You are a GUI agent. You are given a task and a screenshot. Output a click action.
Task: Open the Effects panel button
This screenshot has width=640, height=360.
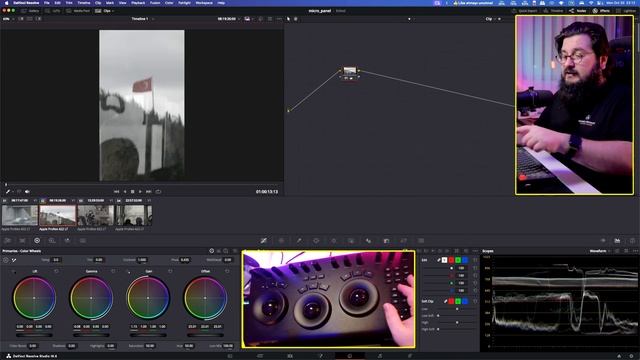(x=601, y=11)
